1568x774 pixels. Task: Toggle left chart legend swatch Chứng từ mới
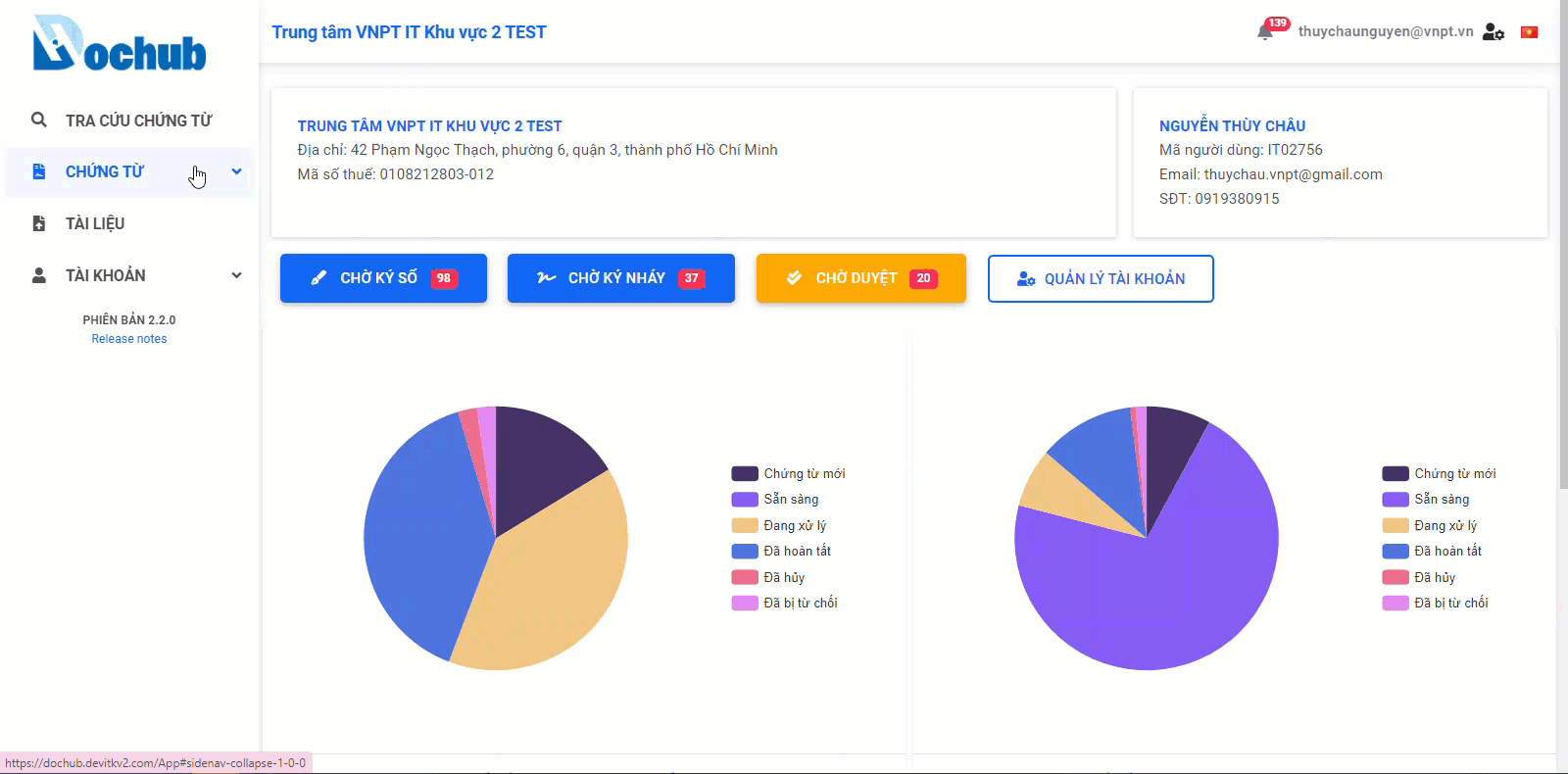(745, 473)
